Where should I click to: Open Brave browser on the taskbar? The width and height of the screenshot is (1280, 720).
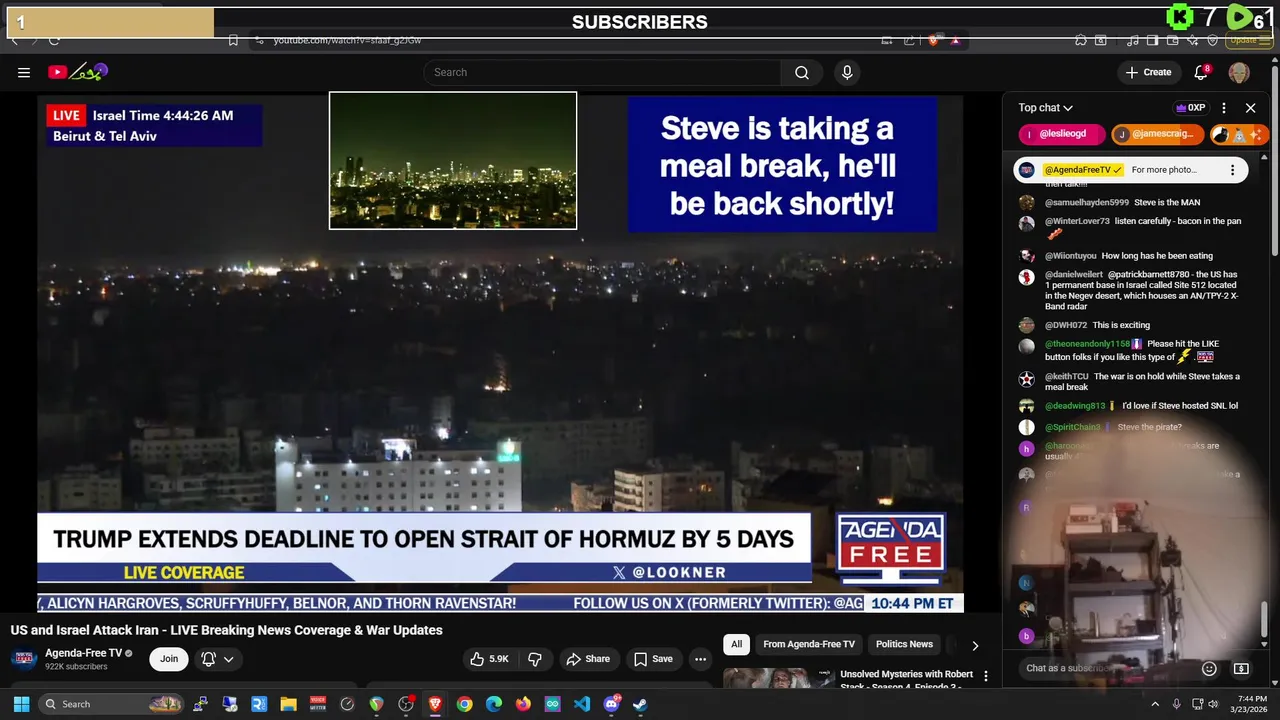tap(435, 704)
